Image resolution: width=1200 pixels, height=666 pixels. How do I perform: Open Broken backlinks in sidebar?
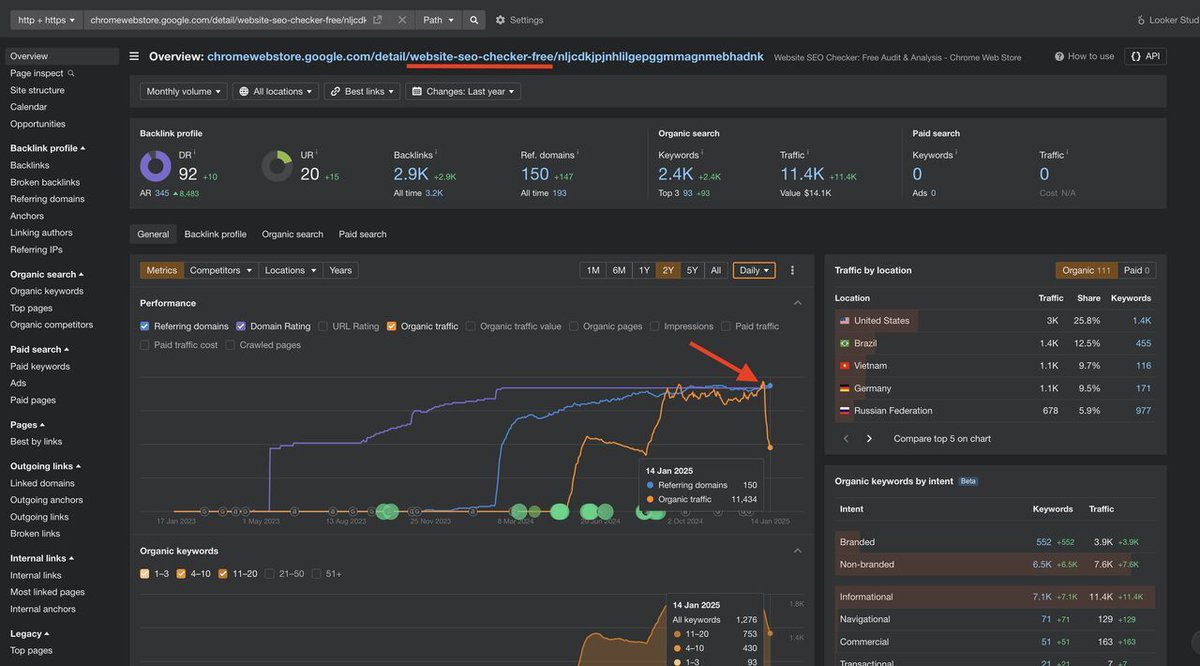[x=45, y=182]
